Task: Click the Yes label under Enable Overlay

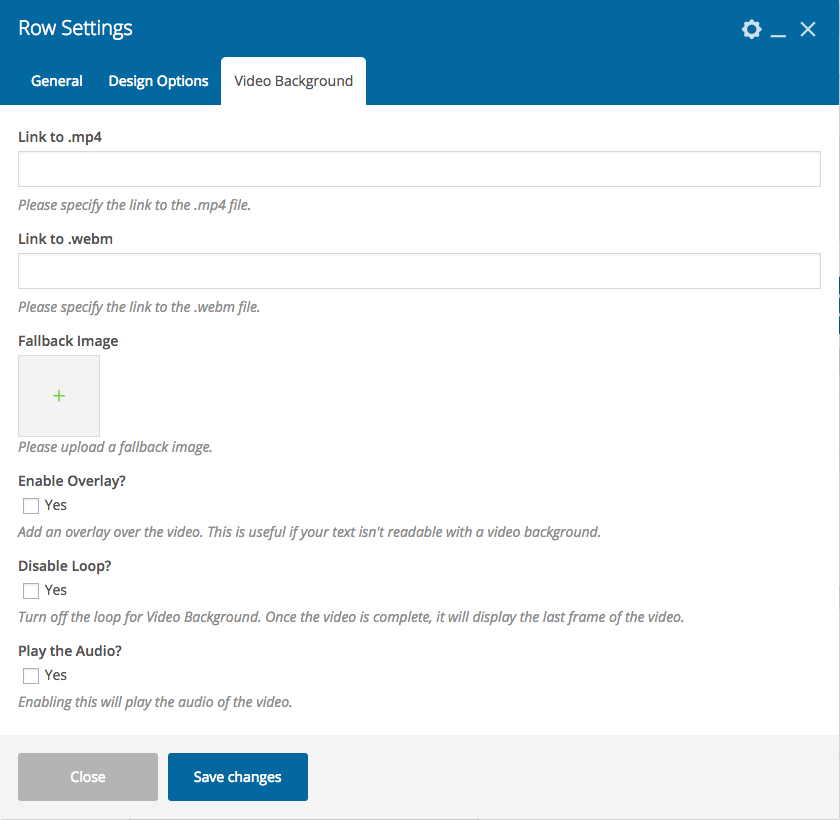Action: click(56, 505)
